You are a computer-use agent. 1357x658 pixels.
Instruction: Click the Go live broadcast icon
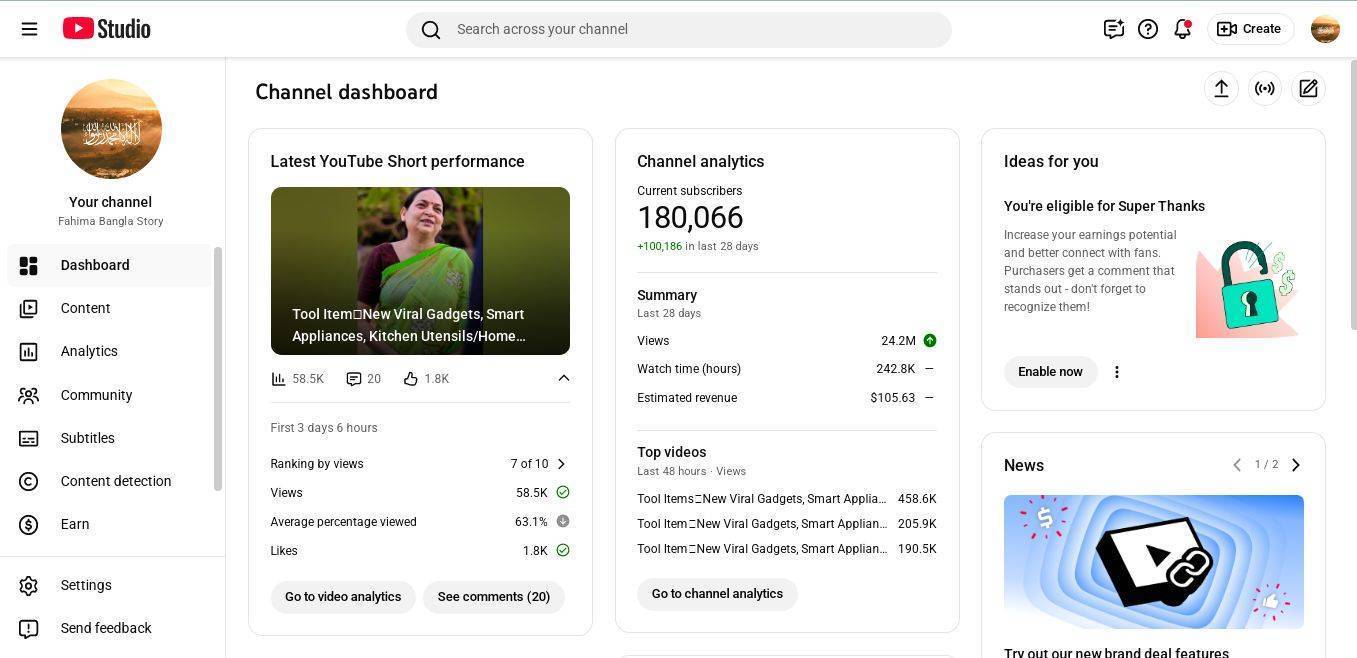(x=1265, y=89)
